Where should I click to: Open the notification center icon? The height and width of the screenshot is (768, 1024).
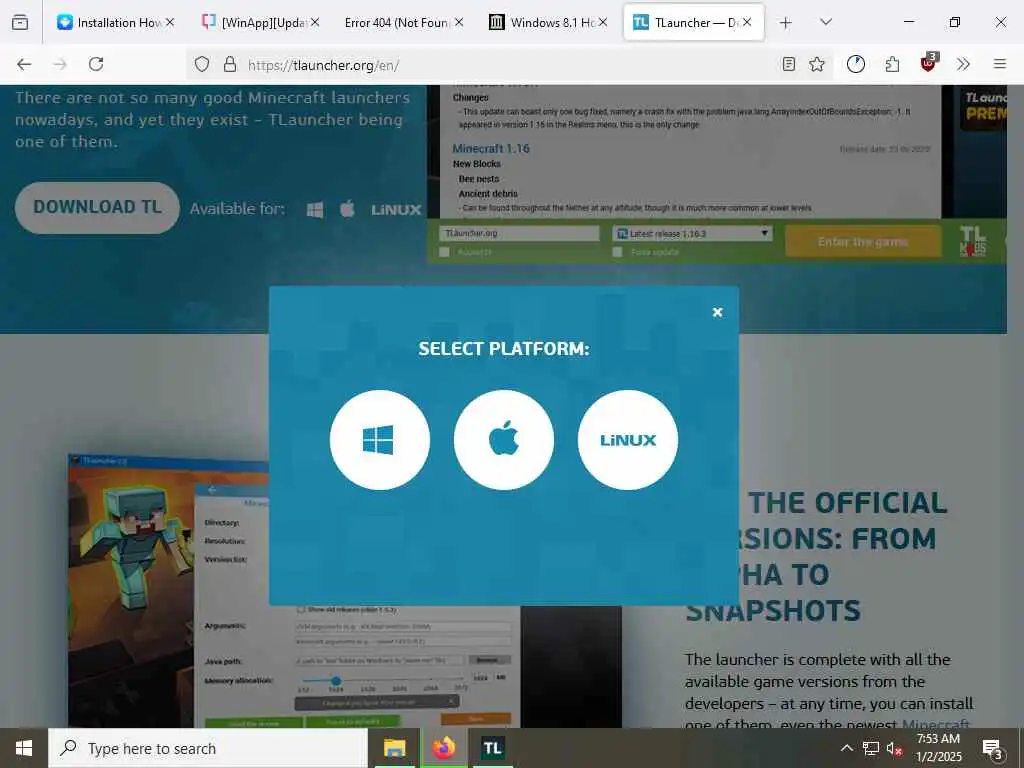pyautogui.click(x=992, y=749)
